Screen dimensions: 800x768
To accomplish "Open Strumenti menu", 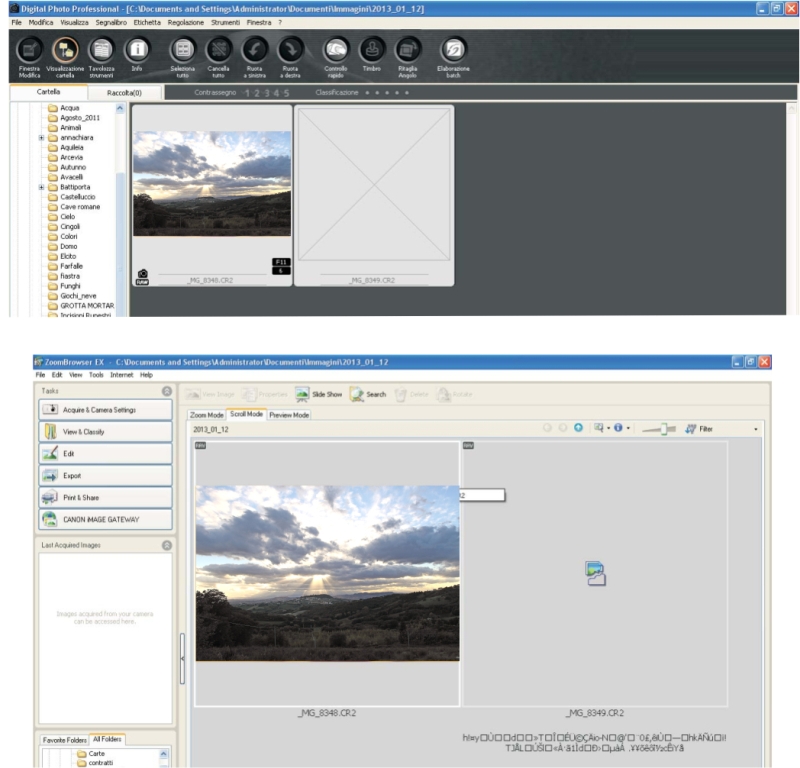I will (226, 22).
